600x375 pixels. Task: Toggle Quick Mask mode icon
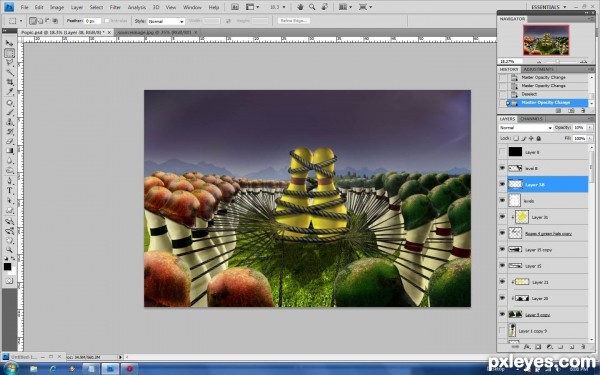[x=9, y=281]
